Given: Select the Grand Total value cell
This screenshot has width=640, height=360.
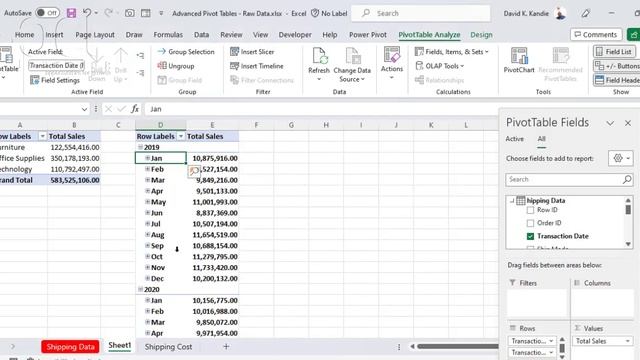Looking at the screenshot, I should point(74,180).
